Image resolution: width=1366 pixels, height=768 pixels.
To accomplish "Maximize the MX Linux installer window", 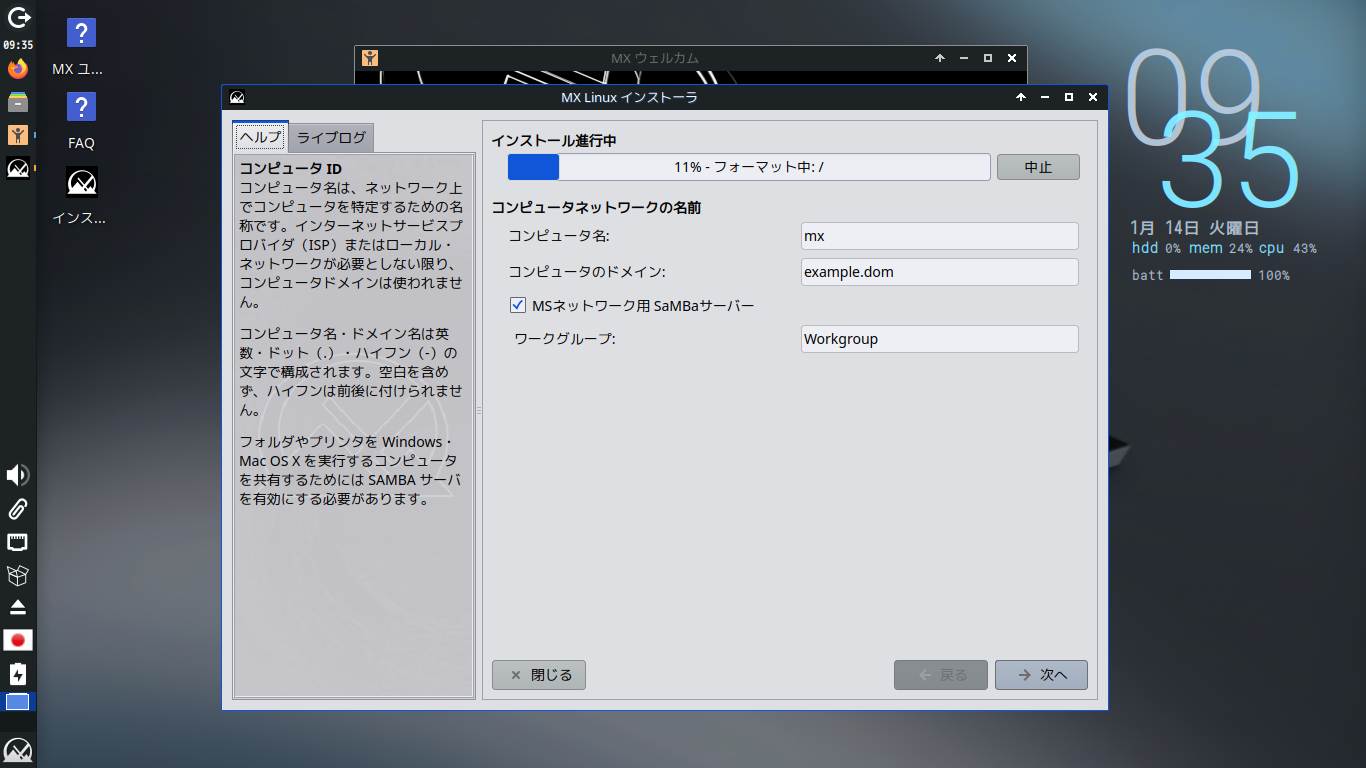I will [x=1069, y=97].
